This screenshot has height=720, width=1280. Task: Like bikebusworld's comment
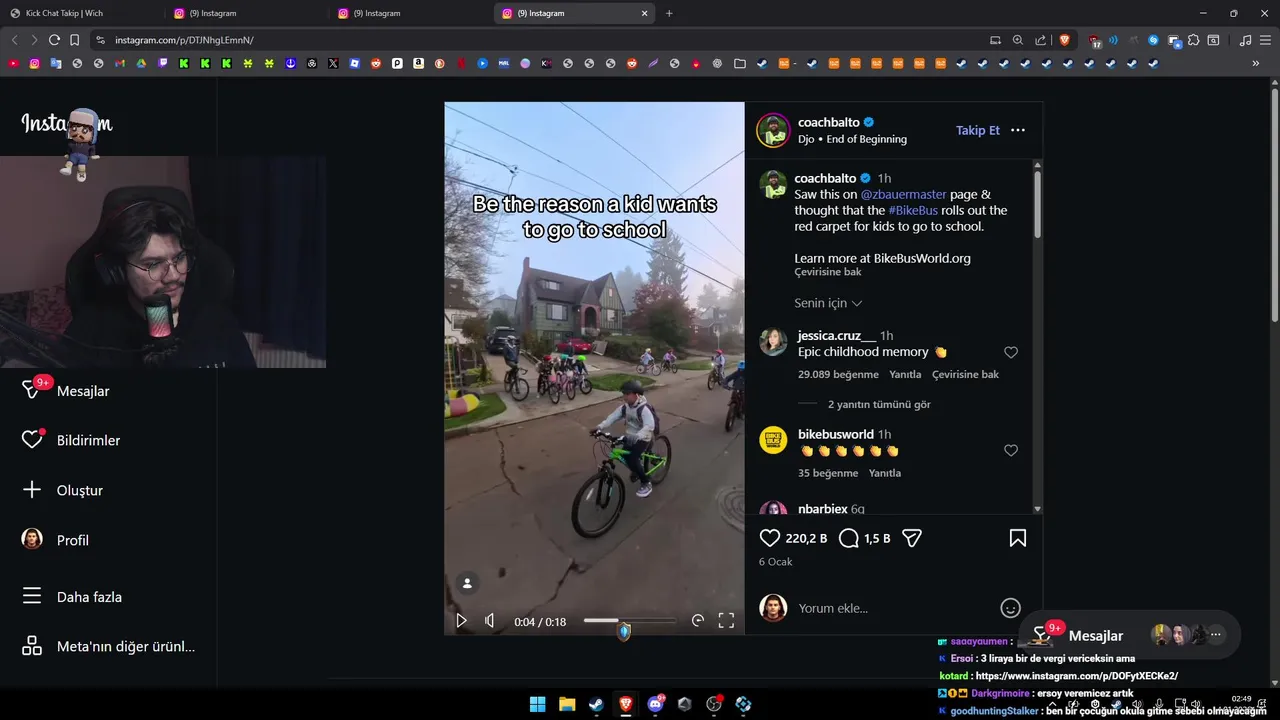1011,450
